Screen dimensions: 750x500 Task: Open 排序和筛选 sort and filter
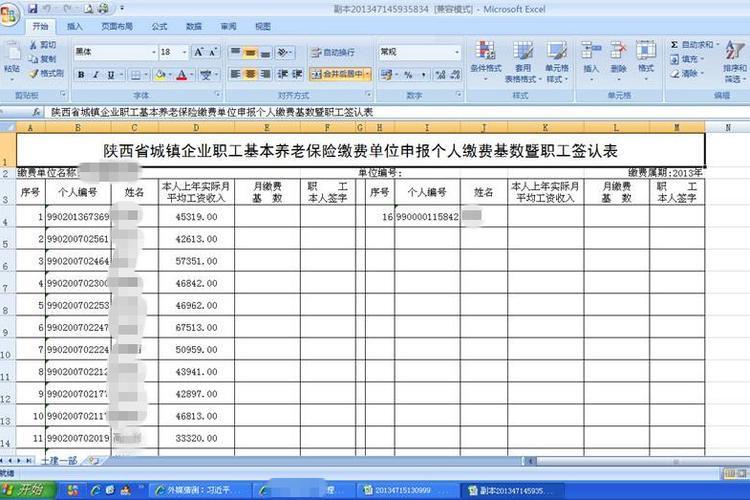[x=735, y=62]
